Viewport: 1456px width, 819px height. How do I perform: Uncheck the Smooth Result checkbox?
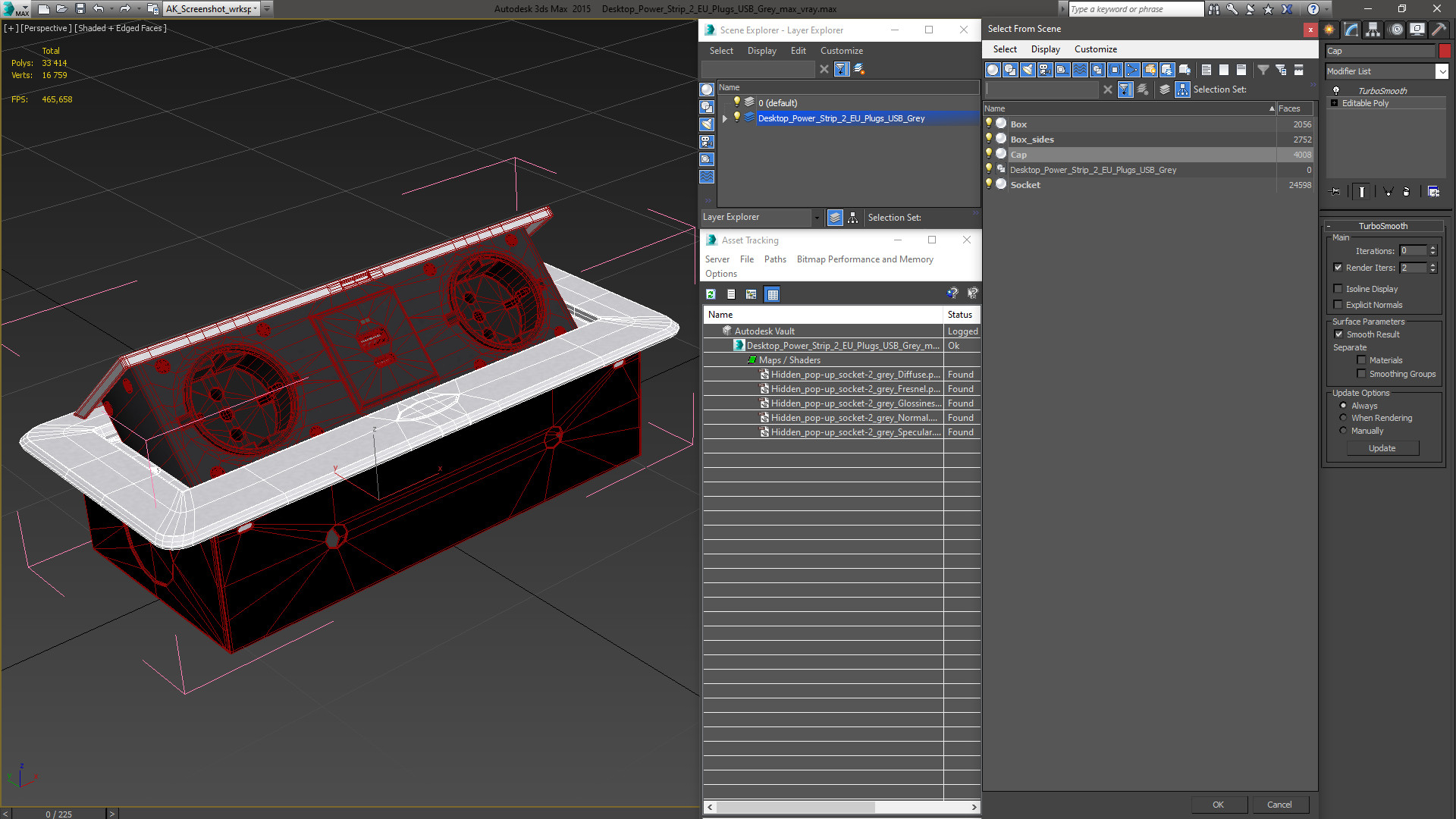click(1338, 334)
